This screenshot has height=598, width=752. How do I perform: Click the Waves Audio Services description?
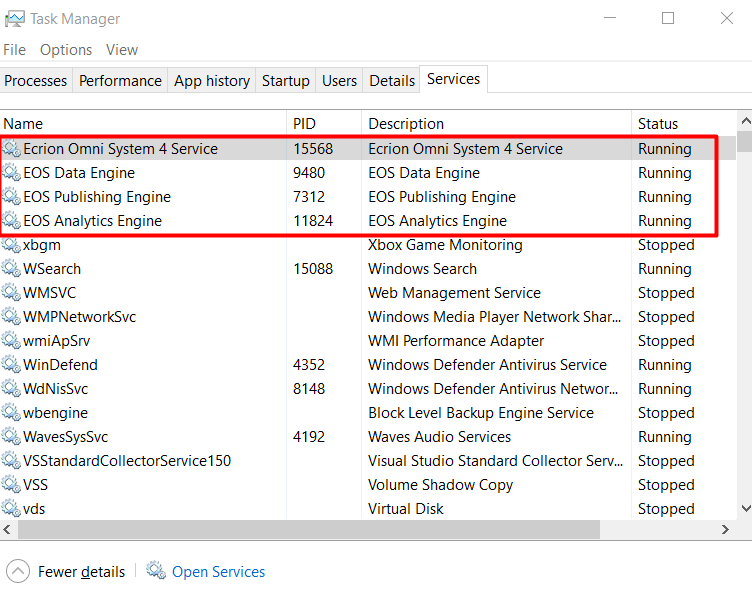pyautogui.click(x=439, y=436)
